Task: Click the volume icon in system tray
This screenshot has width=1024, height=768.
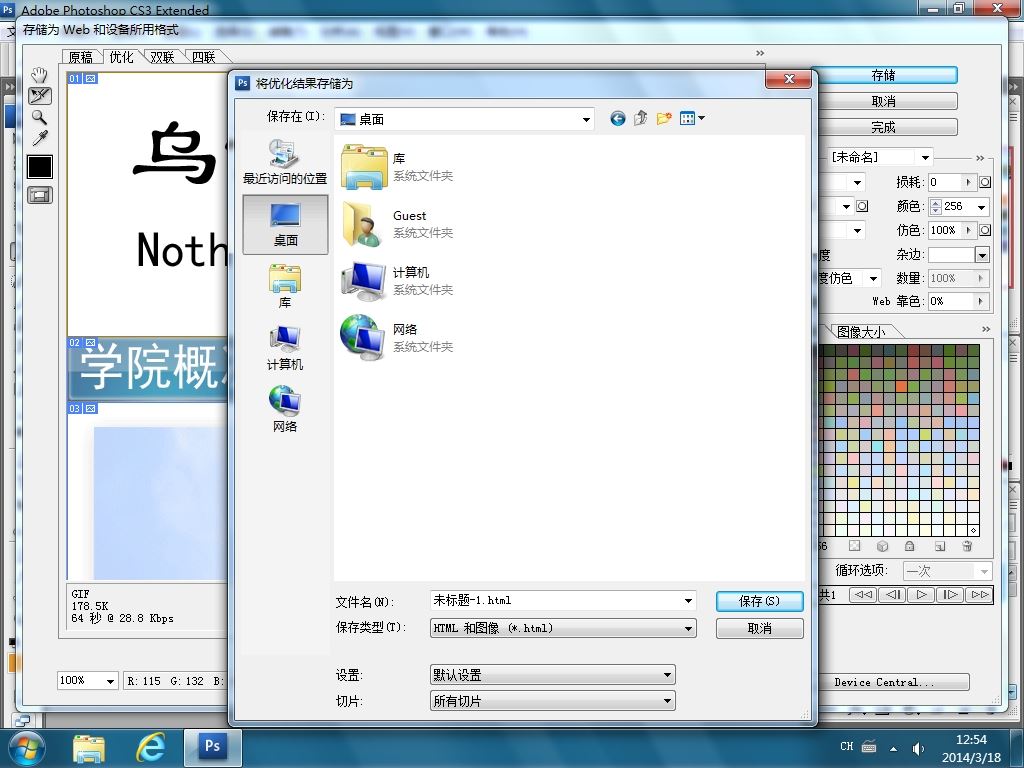Action: [918, 748]
